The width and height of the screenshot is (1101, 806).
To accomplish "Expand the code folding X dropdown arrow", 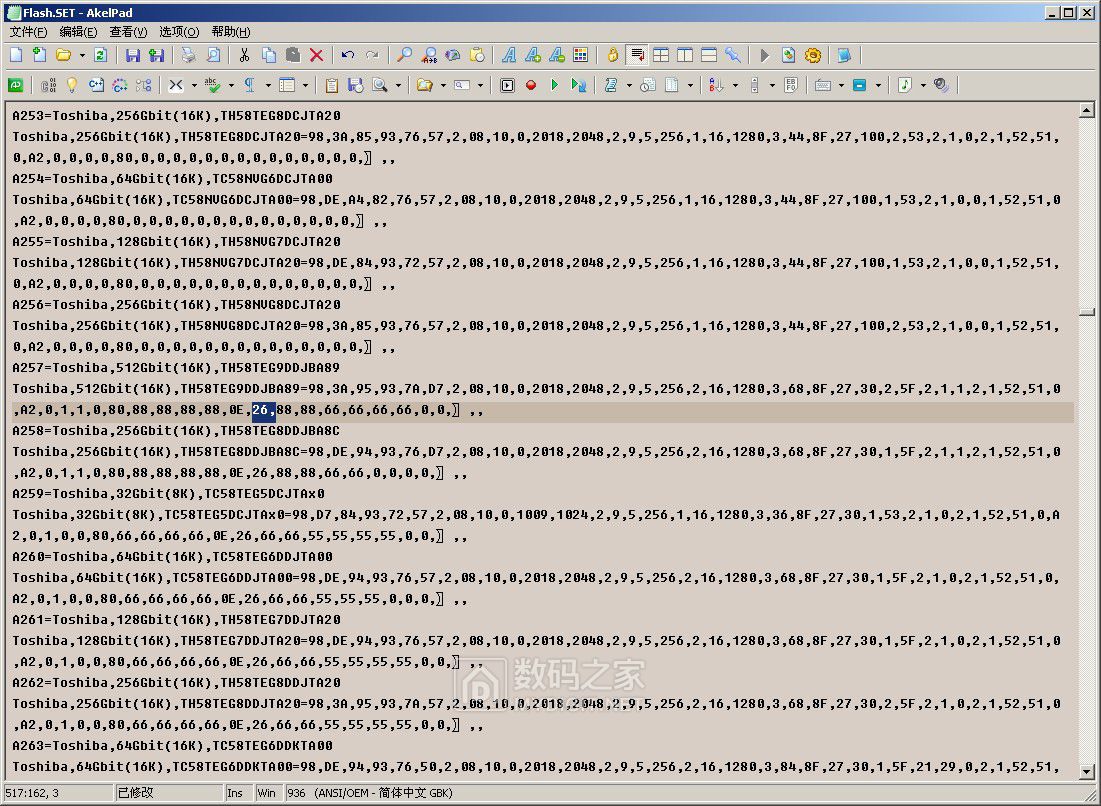I will pyautogui.click(x=195, y=85).
